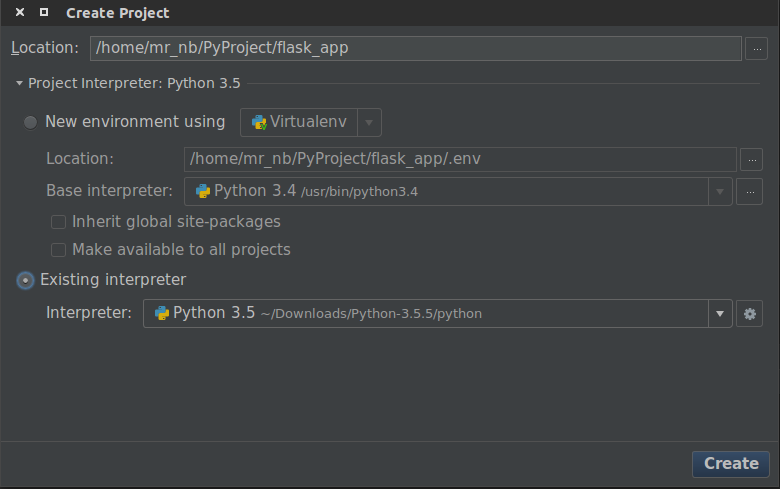
Task: Select Existing interpreter radio button
Action: point(25,280)
